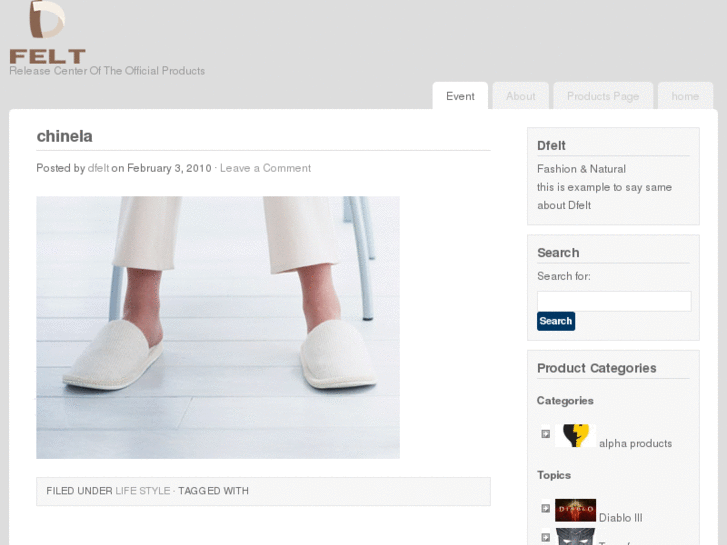
Task: Open the Event tab
Action: pyautogui.click(x=460, y=96)
